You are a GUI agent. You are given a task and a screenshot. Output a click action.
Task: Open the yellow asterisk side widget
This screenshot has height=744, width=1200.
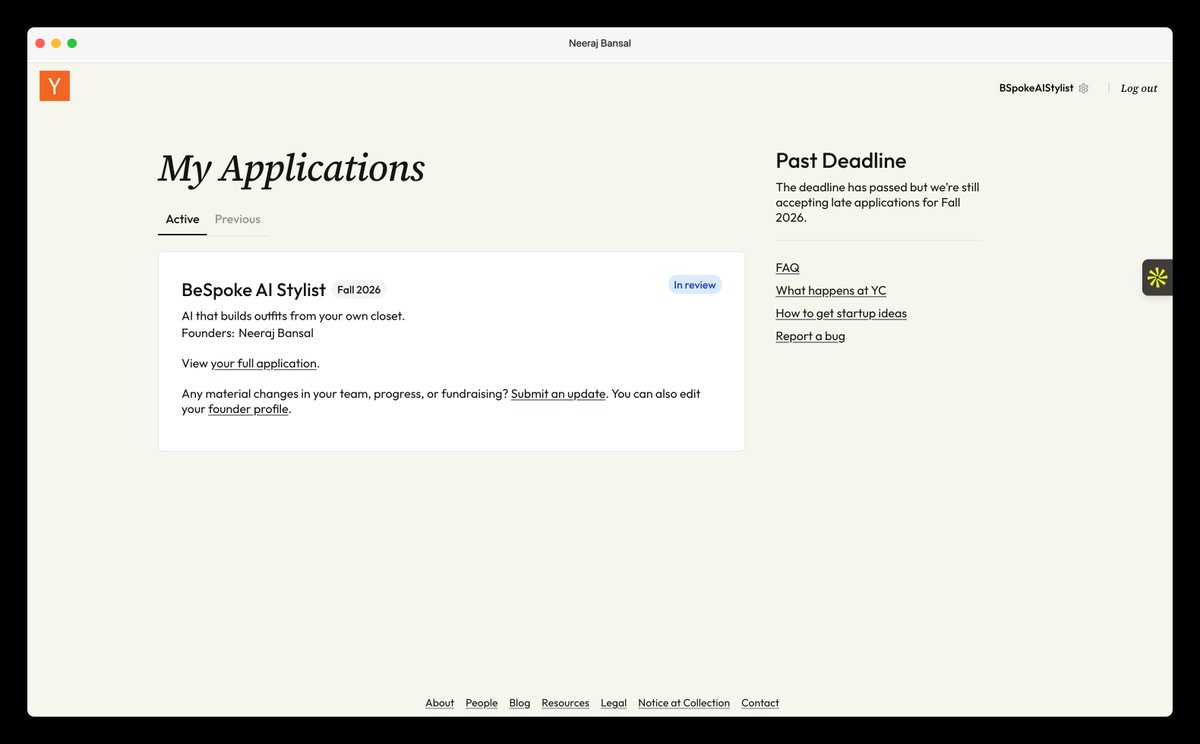pos(1157,277)
